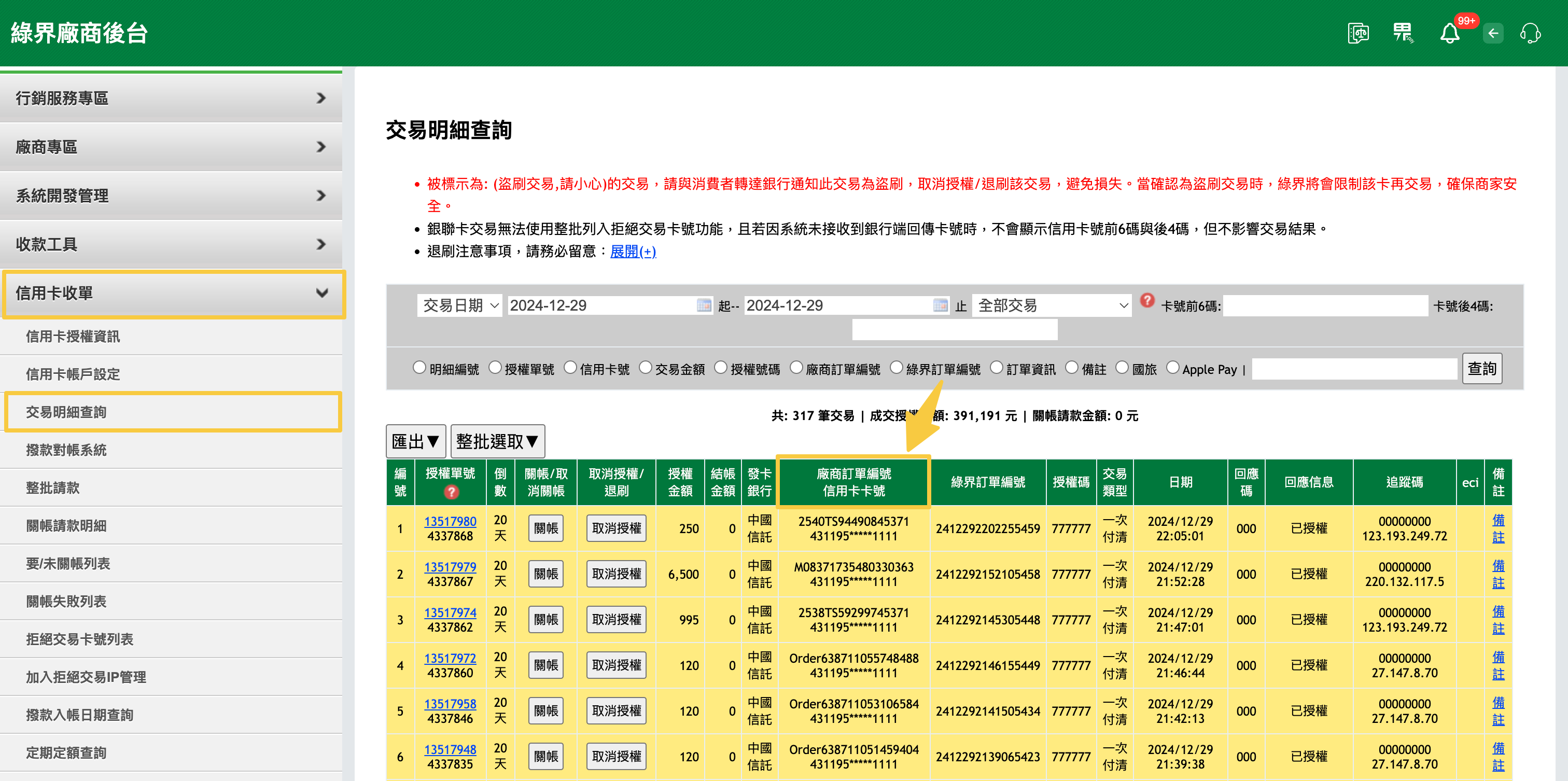Open 撥款對帳系統 in the sidebar

[66, 450]
